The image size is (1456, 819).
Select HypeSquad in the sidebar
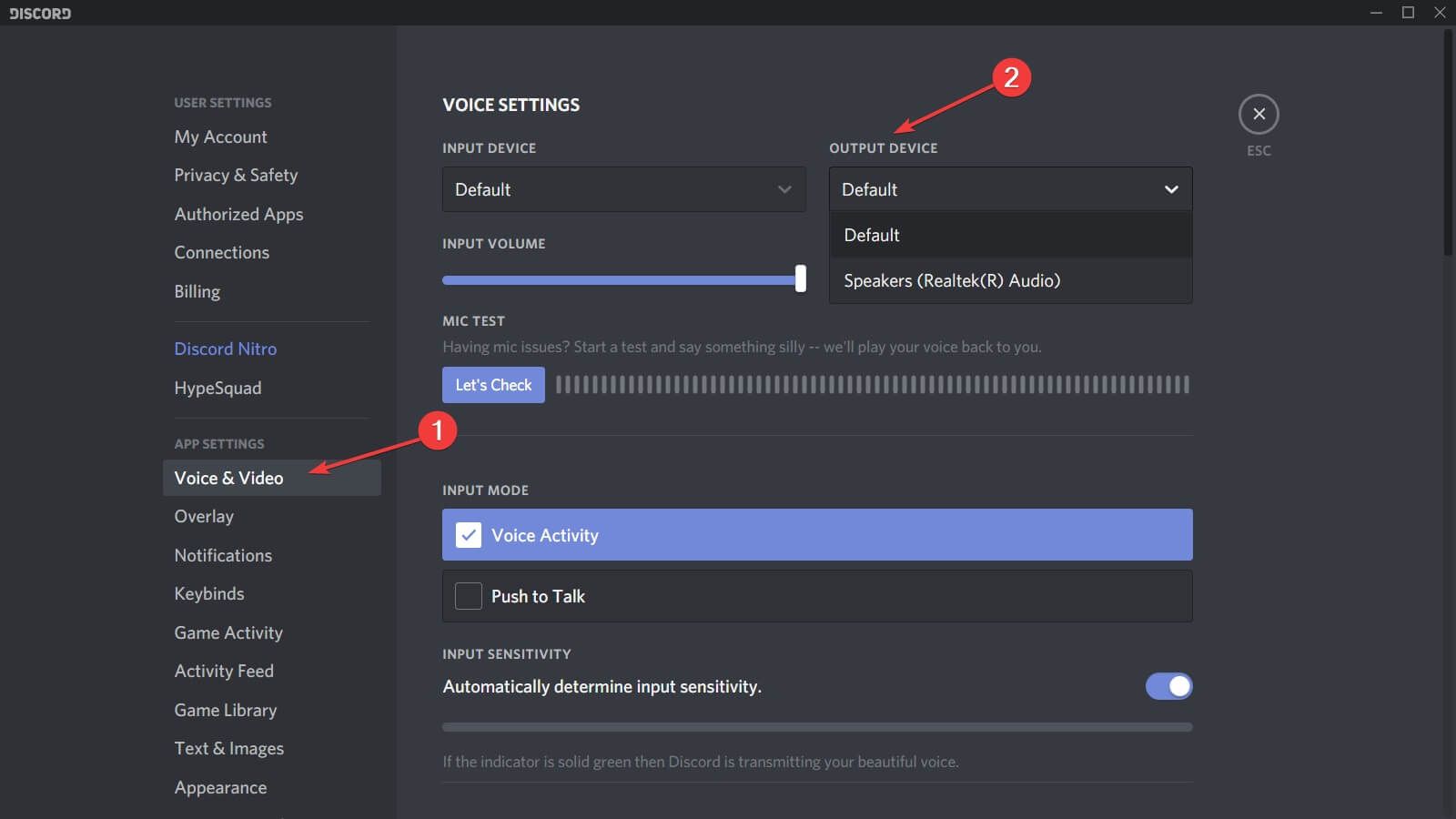click(x=217, y=388)
